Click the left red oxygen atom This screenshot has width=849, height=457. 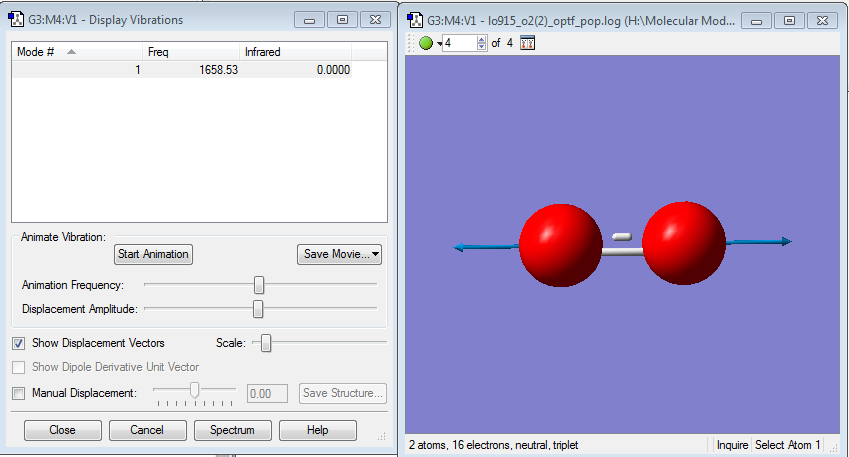click(560, 245)
